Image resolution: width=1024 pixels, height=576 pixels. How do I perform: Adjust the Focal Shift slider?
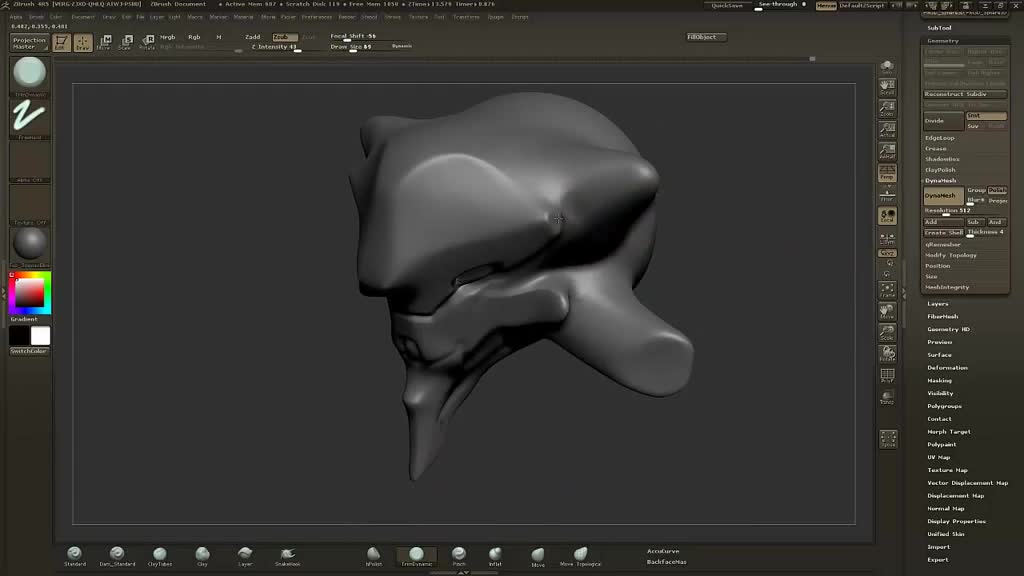[353, 37]
